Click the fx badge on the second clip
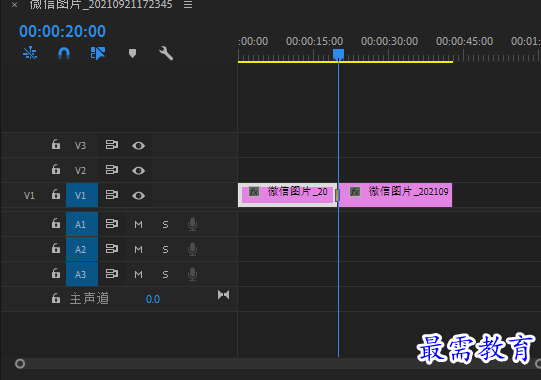 click(355, 192)
